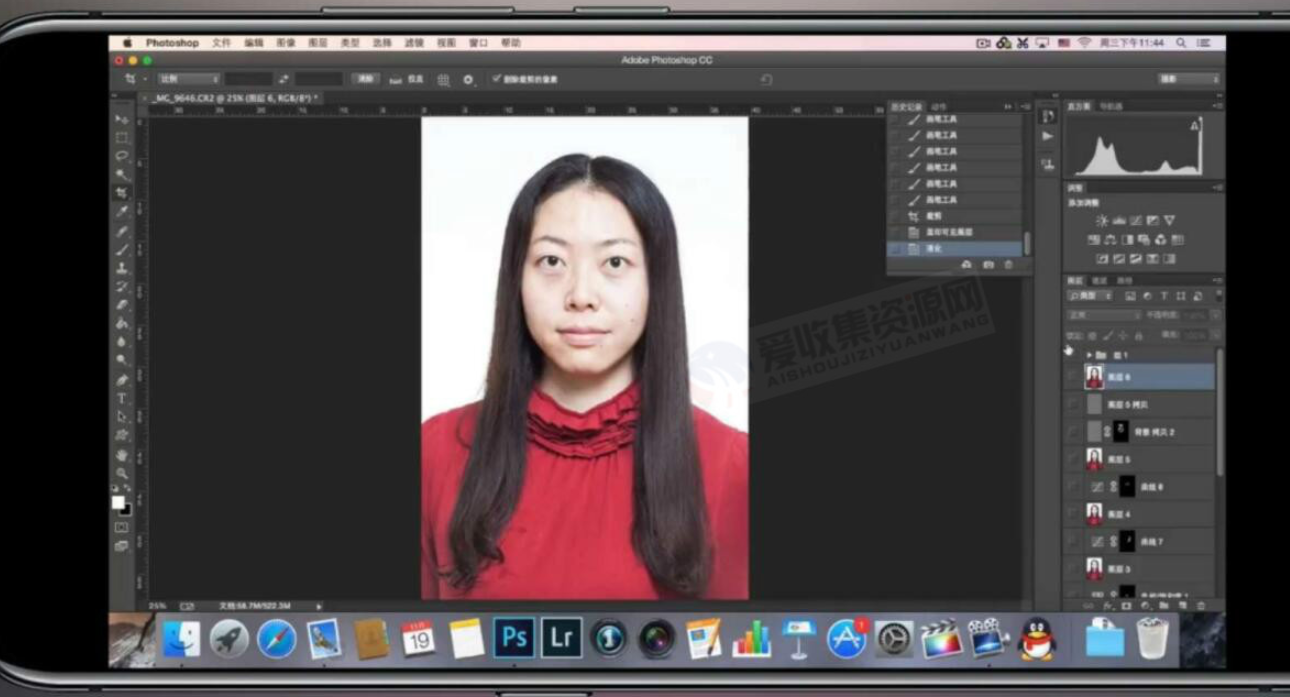Toggle visibility of layer 曲线 7
Screen dimensions: 1290x697
(1073, 541)
